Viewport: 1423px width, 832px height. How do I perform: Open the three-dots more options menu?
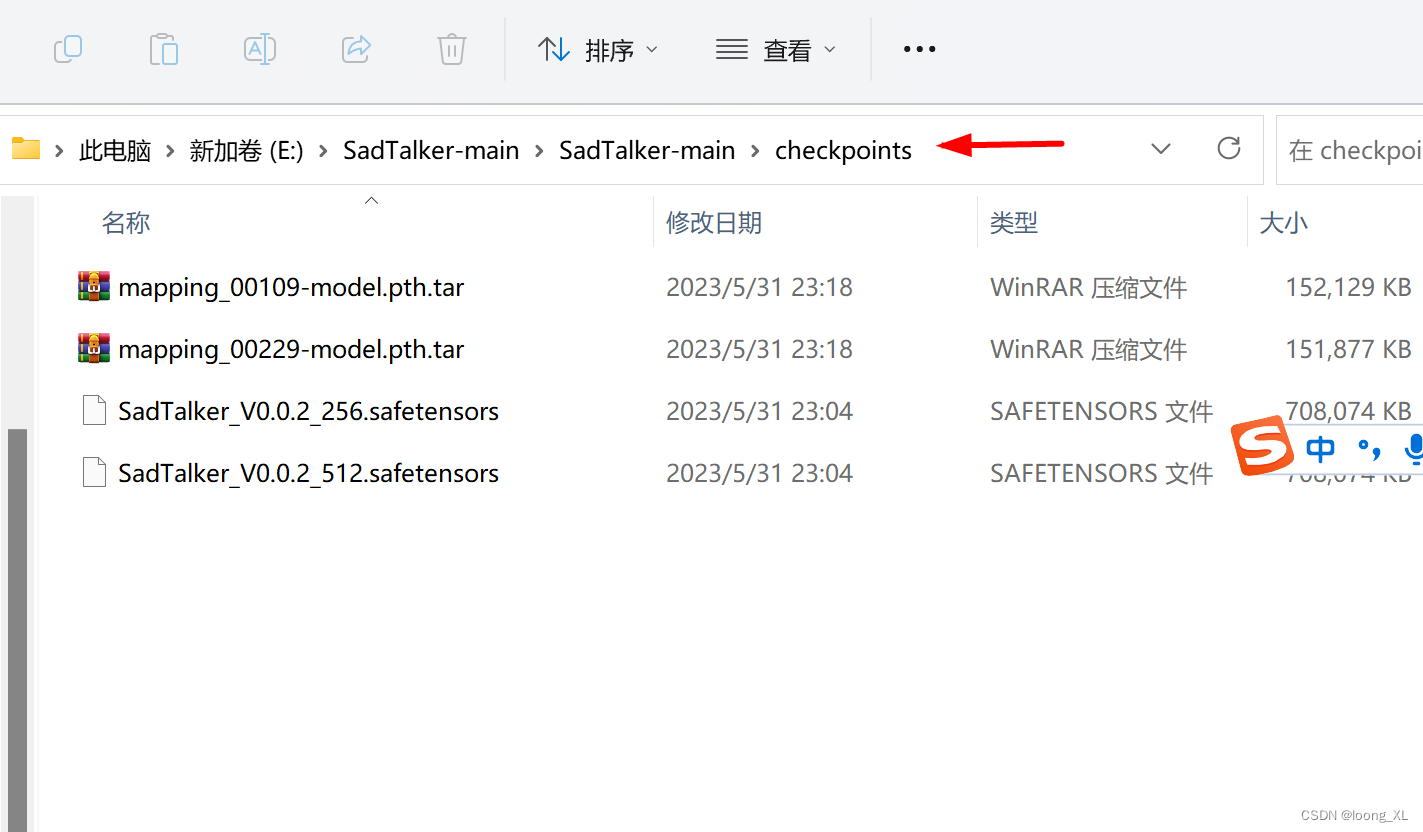pyautogui.click(x=919, y=49)
